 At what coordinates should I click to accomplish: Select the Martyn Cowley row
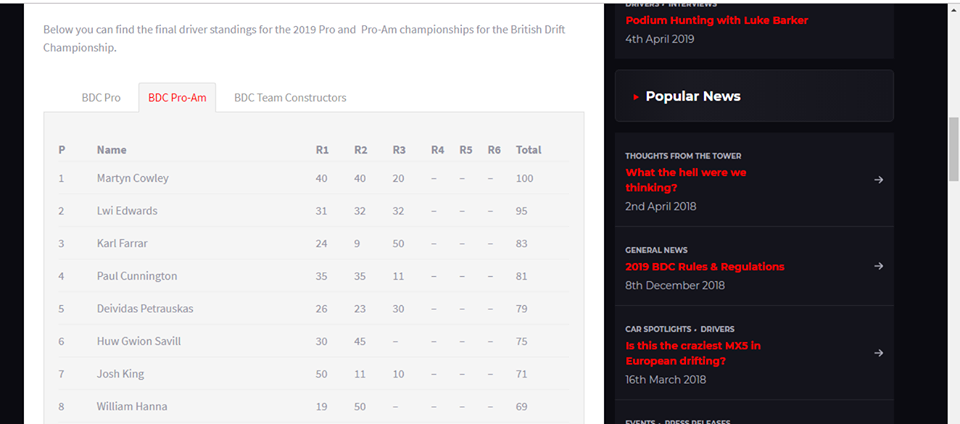313,179
